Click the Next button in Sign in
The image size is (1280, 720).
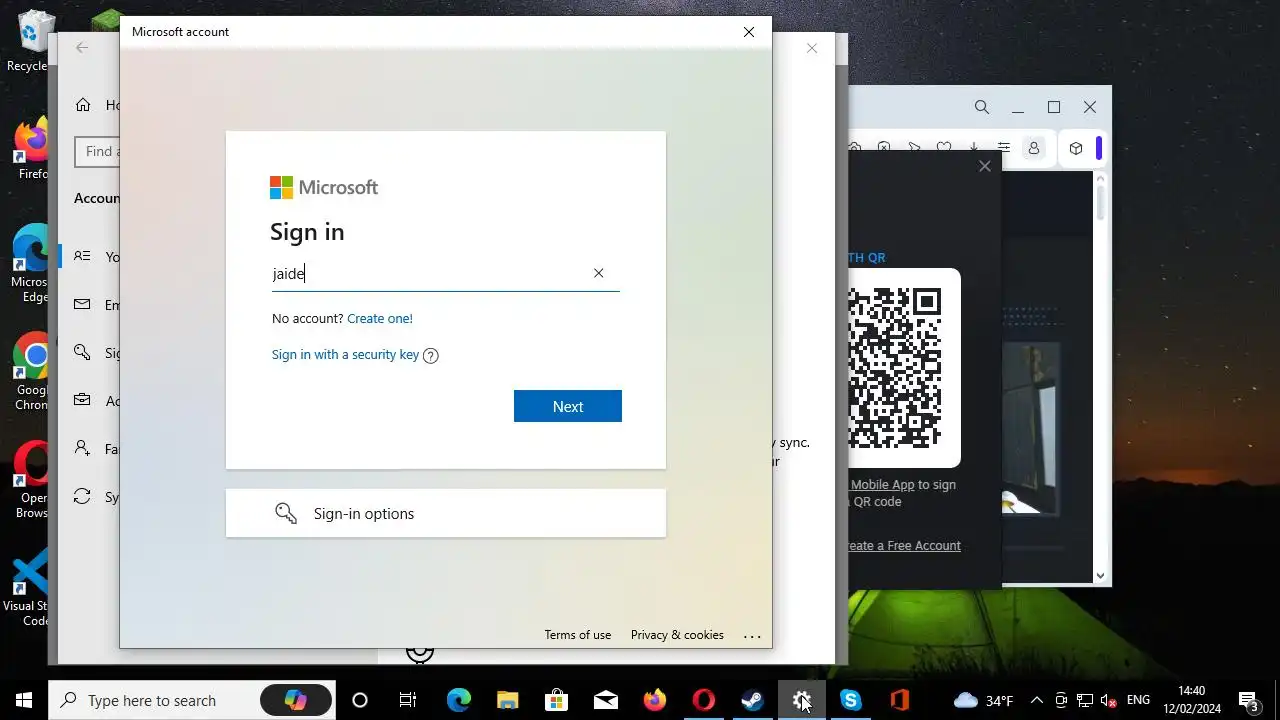click(x=568, y=406)
